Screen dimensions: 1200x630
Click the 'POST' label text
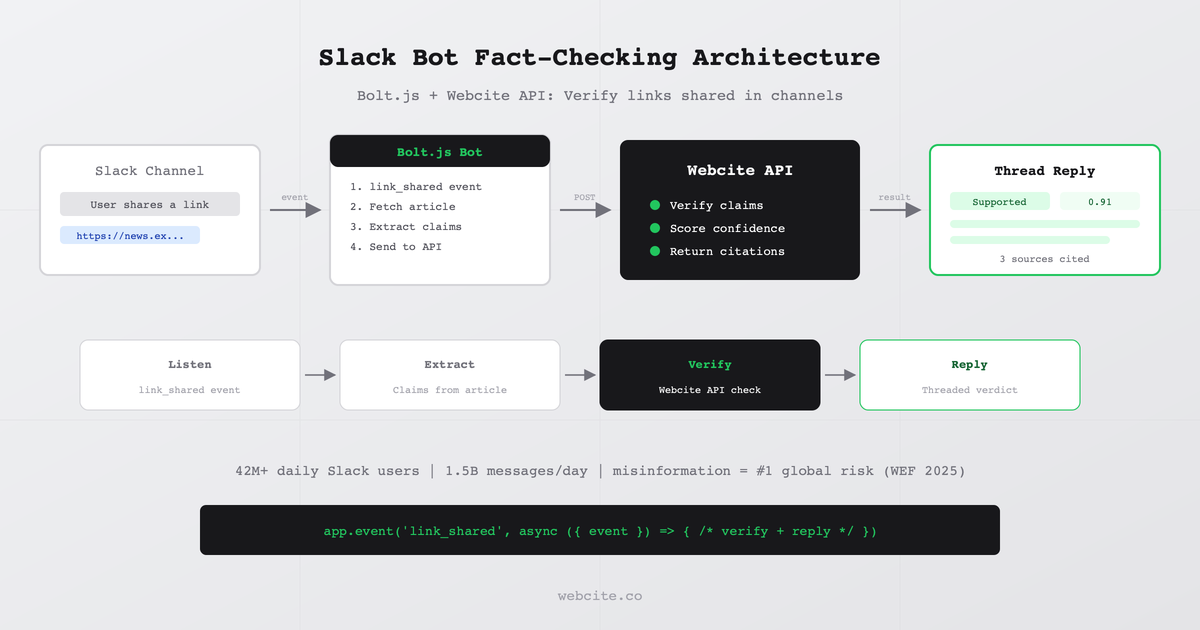click(585, 198)
